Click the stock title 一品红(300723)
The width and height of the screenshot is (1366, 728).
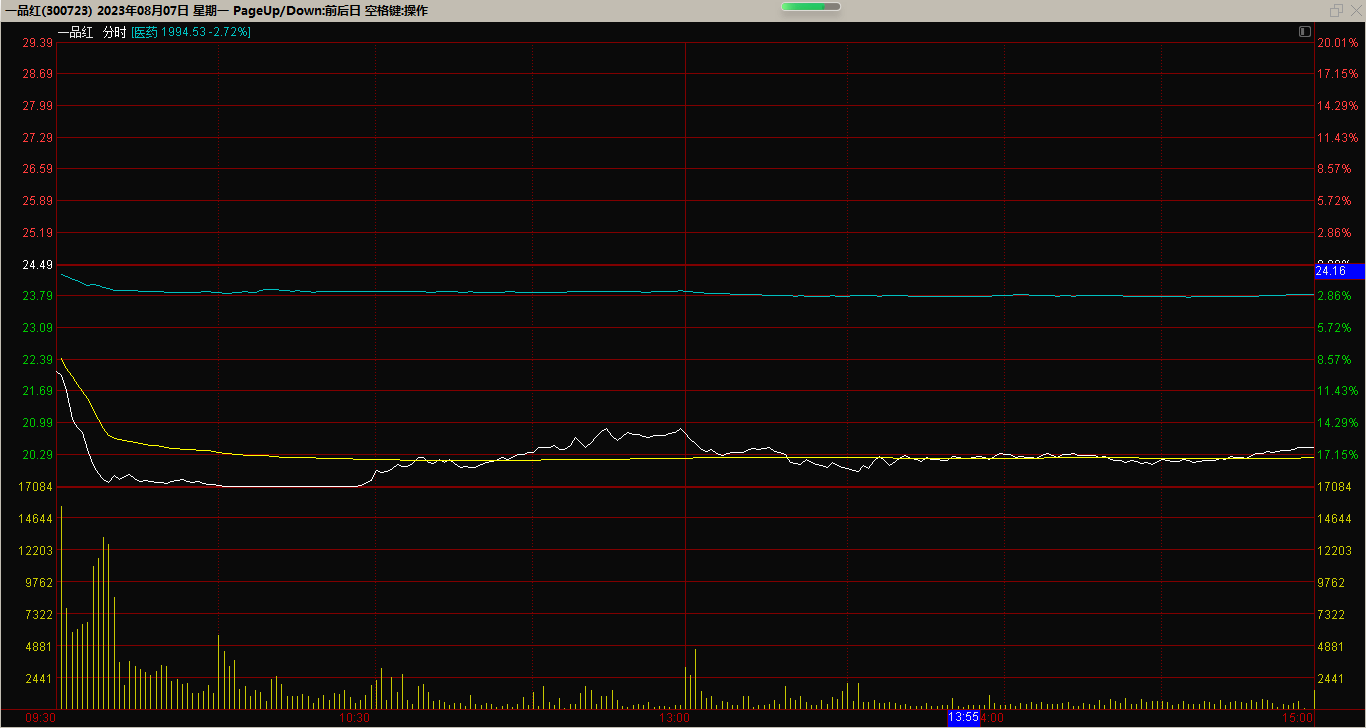48,10
